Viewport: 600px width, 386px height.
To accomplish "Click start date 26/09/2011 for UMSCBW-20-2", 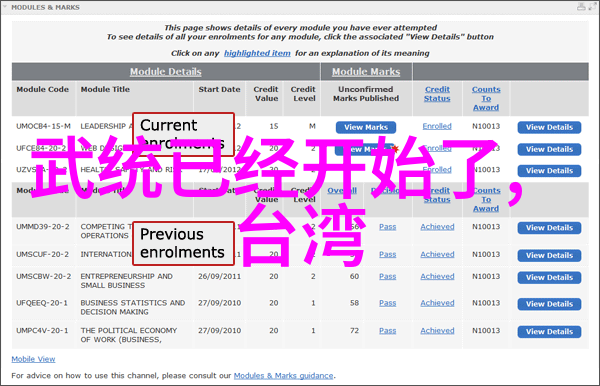I will pyautogui.click(x=219, y=276).
